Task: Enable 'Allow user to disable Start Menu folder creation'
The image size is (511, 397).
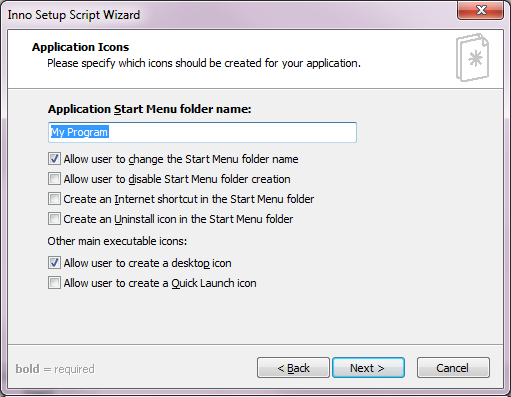Action: (x=54, y=179)
